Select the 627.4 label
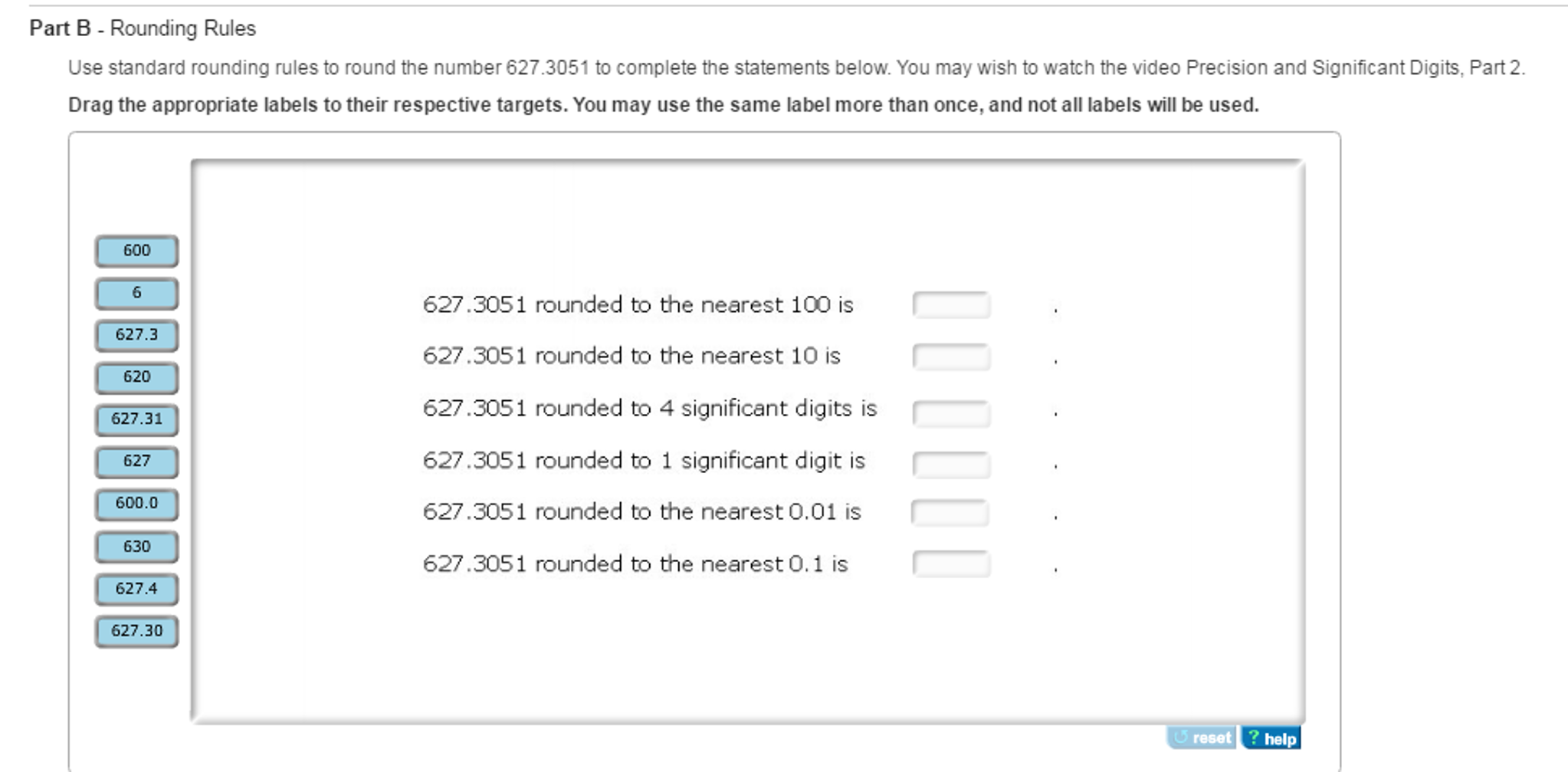Image resolution: width=1568 pixels, height=772 pixels. pyautogui.click(x=135, y=589)
